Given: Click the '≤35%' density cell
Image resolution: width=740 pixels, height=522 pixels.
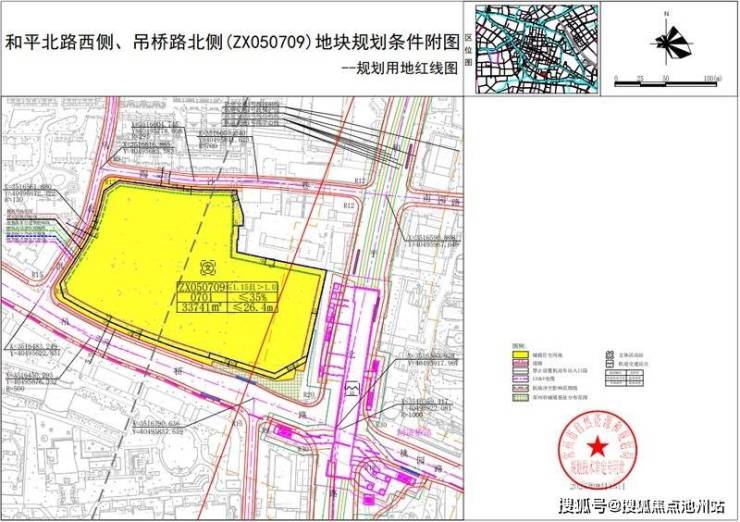Looking at the screenshot, I should 252,297.
